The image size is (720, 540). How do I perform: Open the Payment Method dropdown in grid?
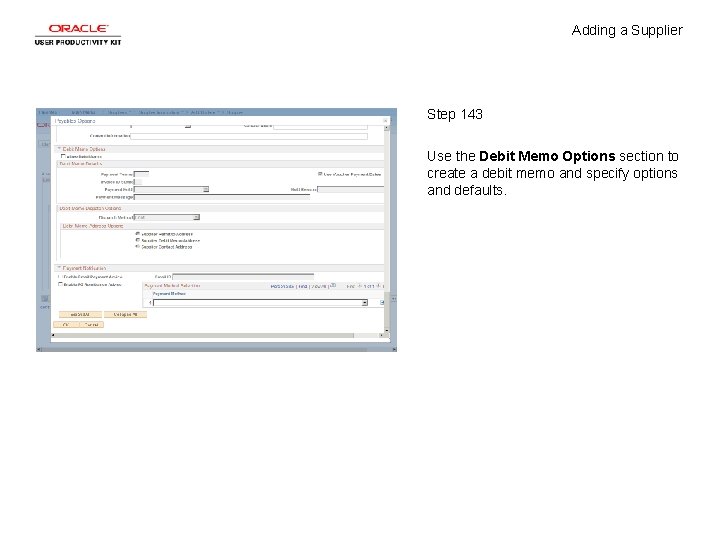click(x=365, y=303)
